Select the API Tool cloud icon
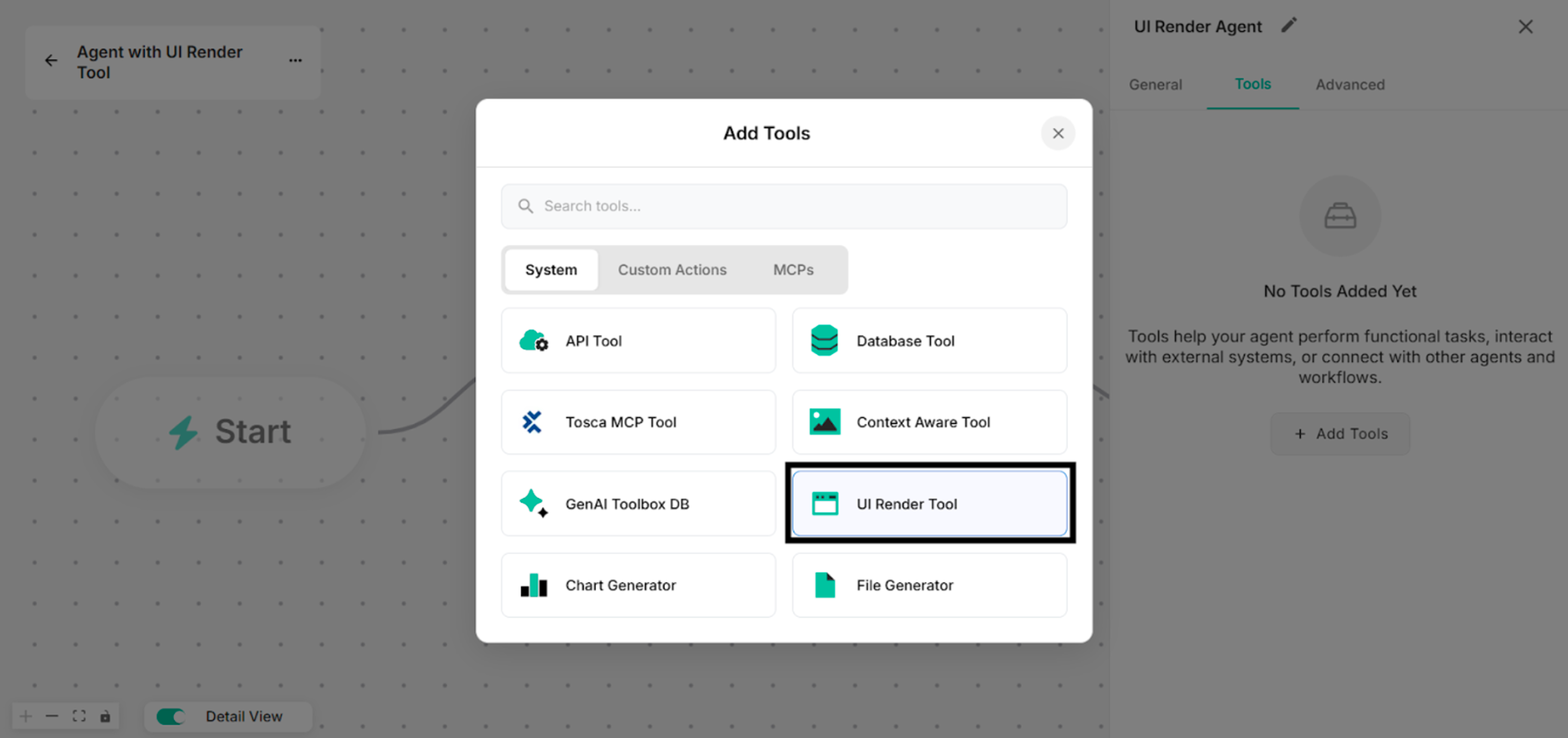Screen dimensions: 1568x738 point(533,340)
